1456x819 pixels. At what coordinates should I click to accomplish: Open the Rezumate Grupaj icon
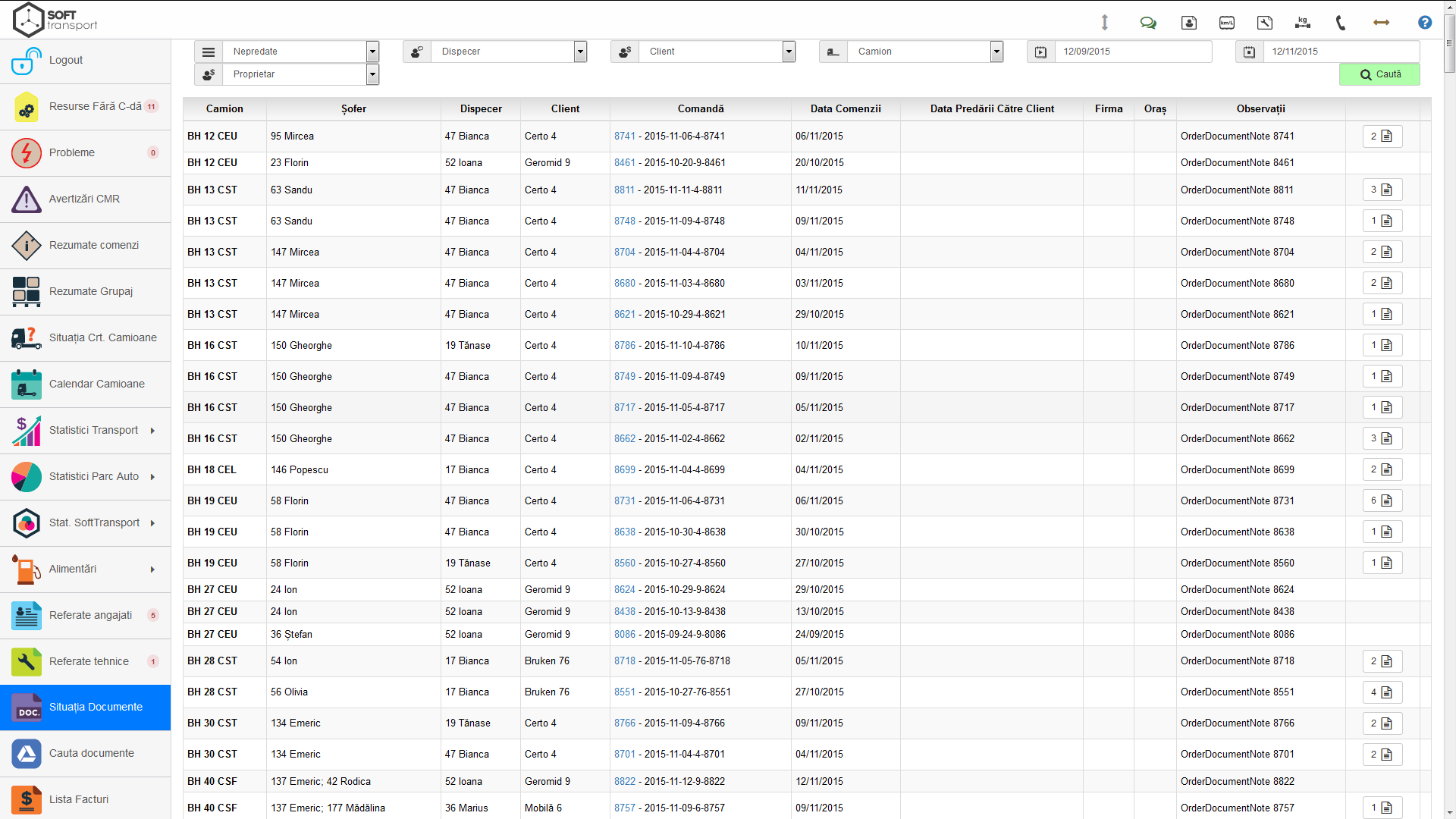click(27, 292)
